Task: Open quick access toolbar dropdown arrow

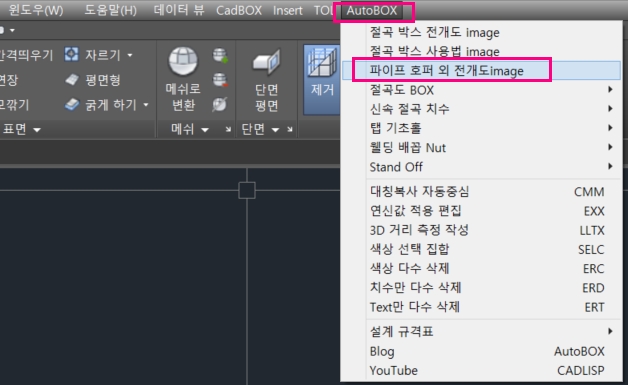Action: pos(12,30)
